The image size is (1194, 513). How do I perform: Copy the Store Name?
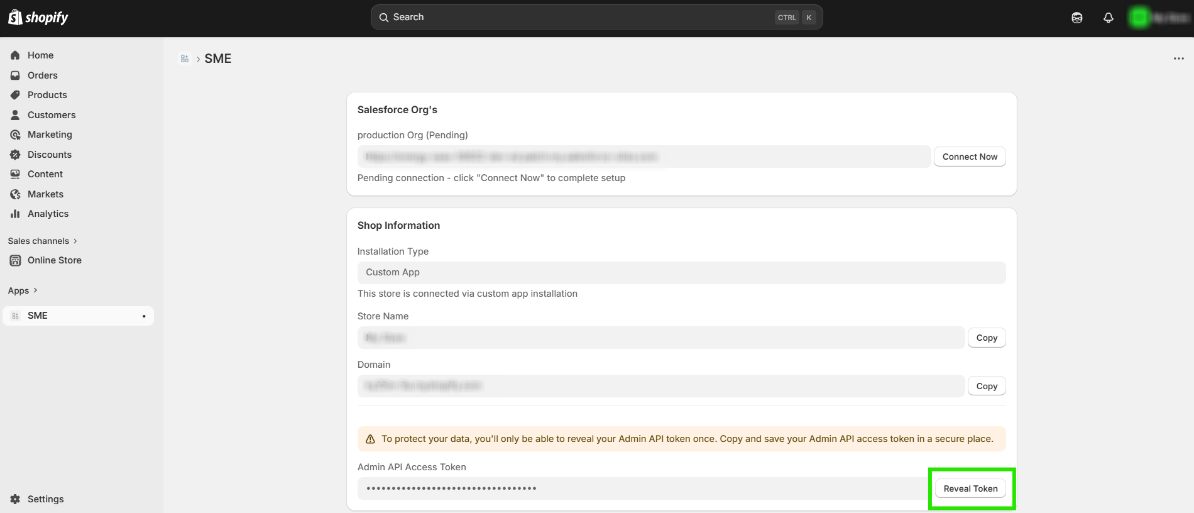coord(986,338)
